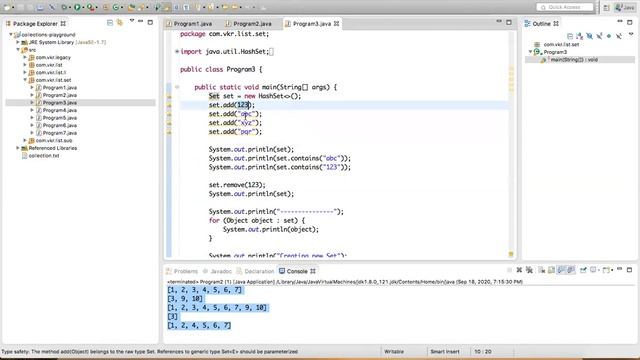Toggle Hide Non-Public Members green circle in Outline
Viewport: 640px width, 360px height.
(609, 36)
